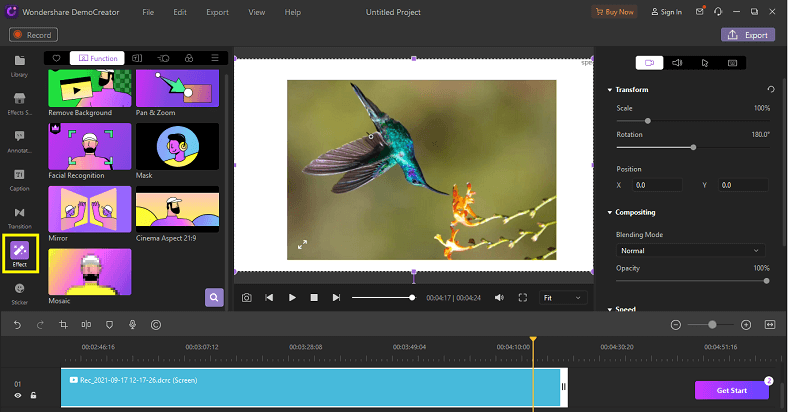Open the Library panel in sidebar
The image size is (800, 412).
tap(19, 66)
